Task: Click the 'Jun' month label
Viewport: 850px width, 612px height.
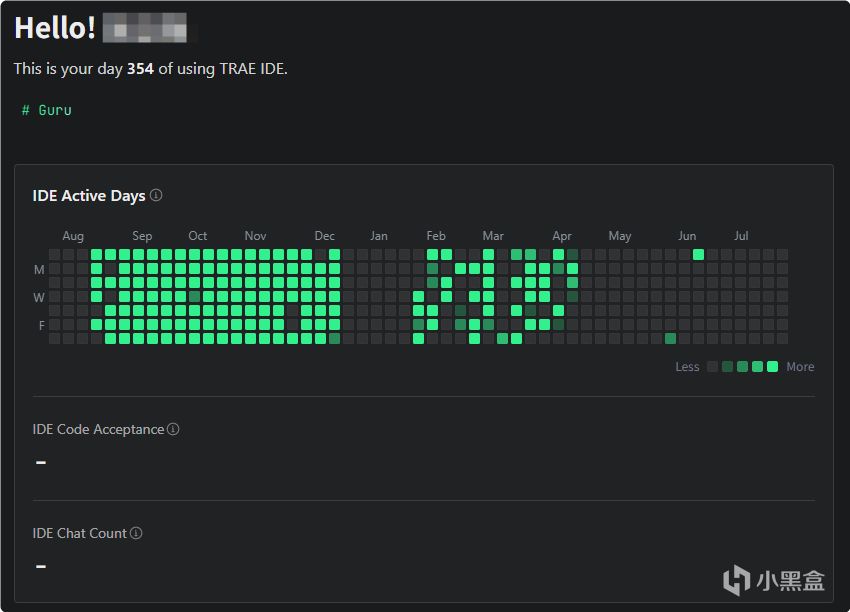Action: coord(687,236)
